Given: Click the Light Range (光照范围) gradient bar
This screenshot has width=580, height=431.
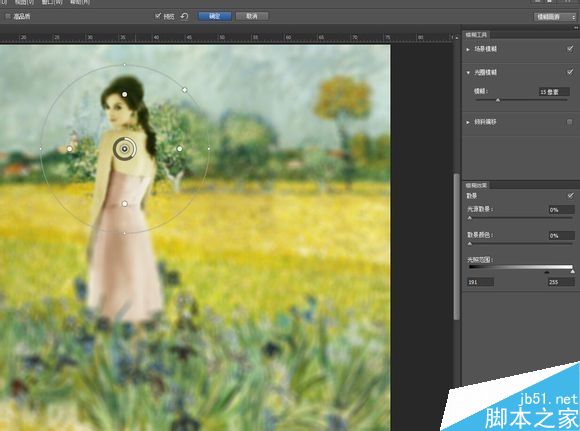Looking at the screenshot, I should [x=521, y=267].
